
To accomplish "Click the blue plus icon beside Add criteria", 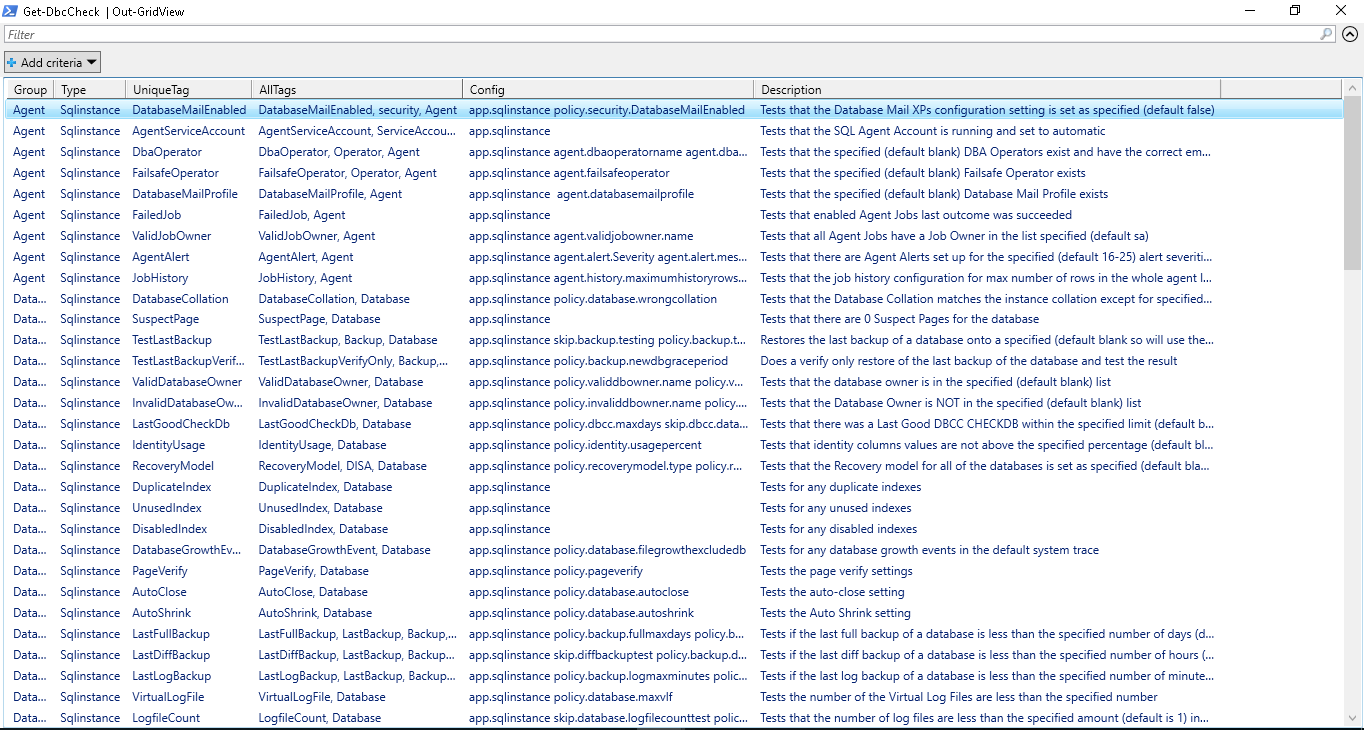I will [x=12, y=62].
